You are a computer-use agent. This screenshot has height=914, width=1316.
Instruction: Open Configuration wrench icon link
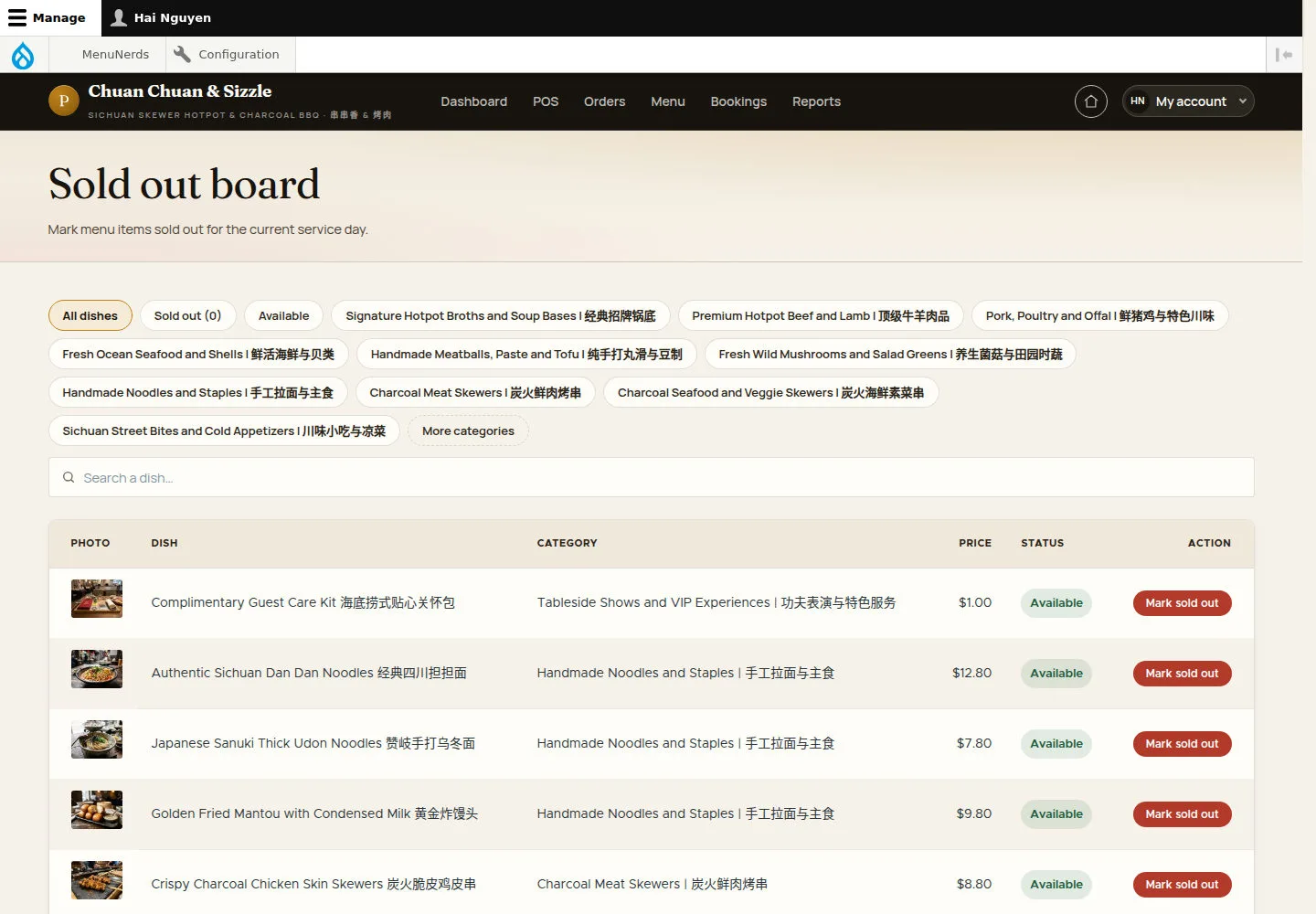click(182, 54)
